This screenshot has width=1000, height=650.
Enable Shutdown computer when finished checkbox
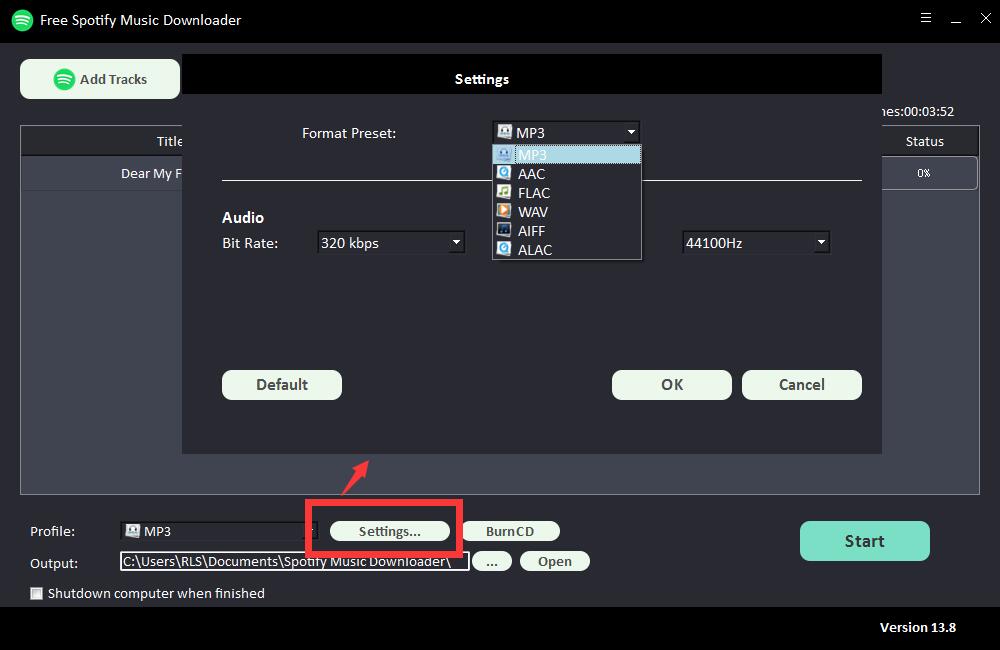point(37,593)
